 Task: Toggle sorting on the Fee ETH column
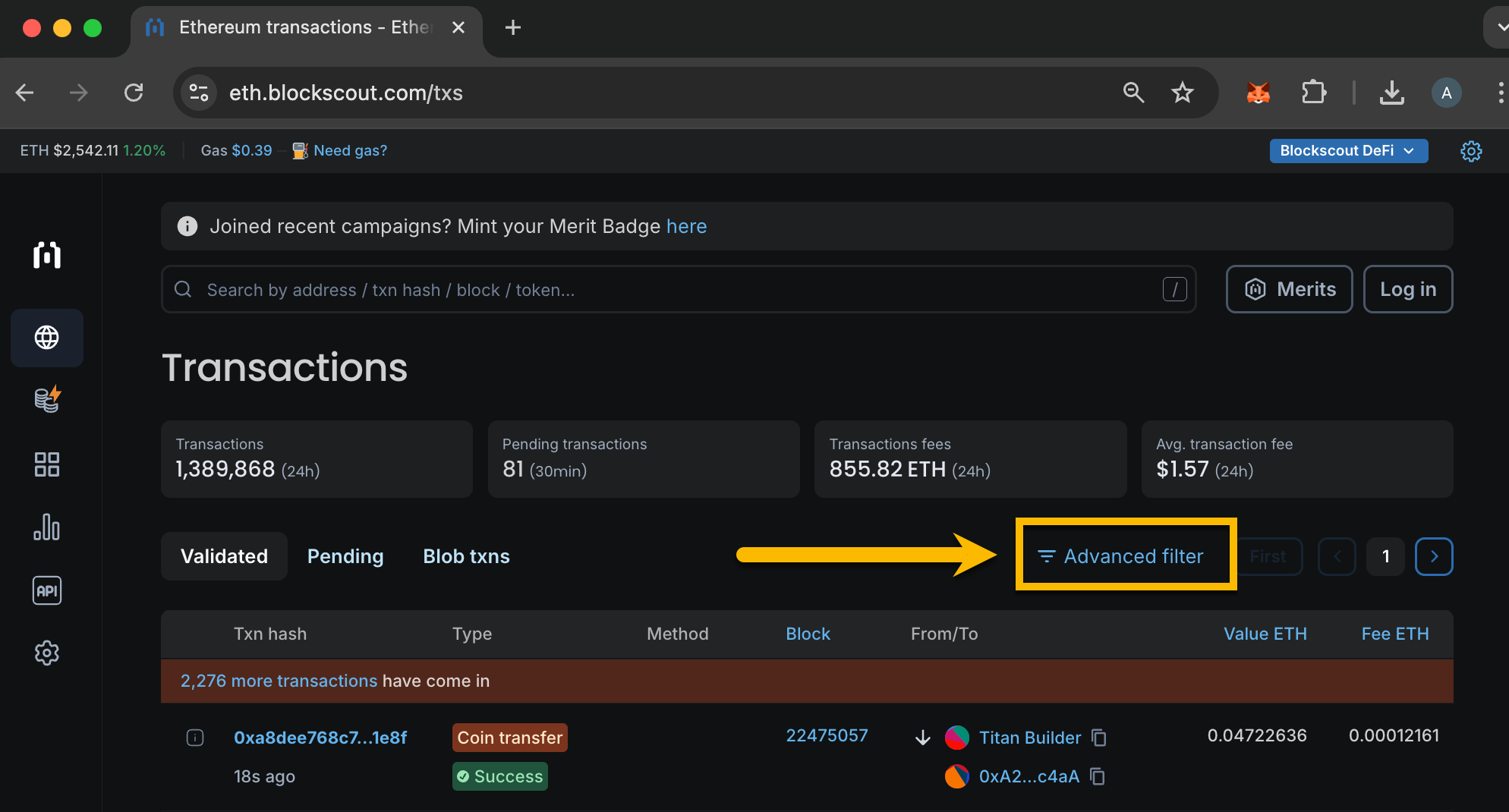[1395, 634]
